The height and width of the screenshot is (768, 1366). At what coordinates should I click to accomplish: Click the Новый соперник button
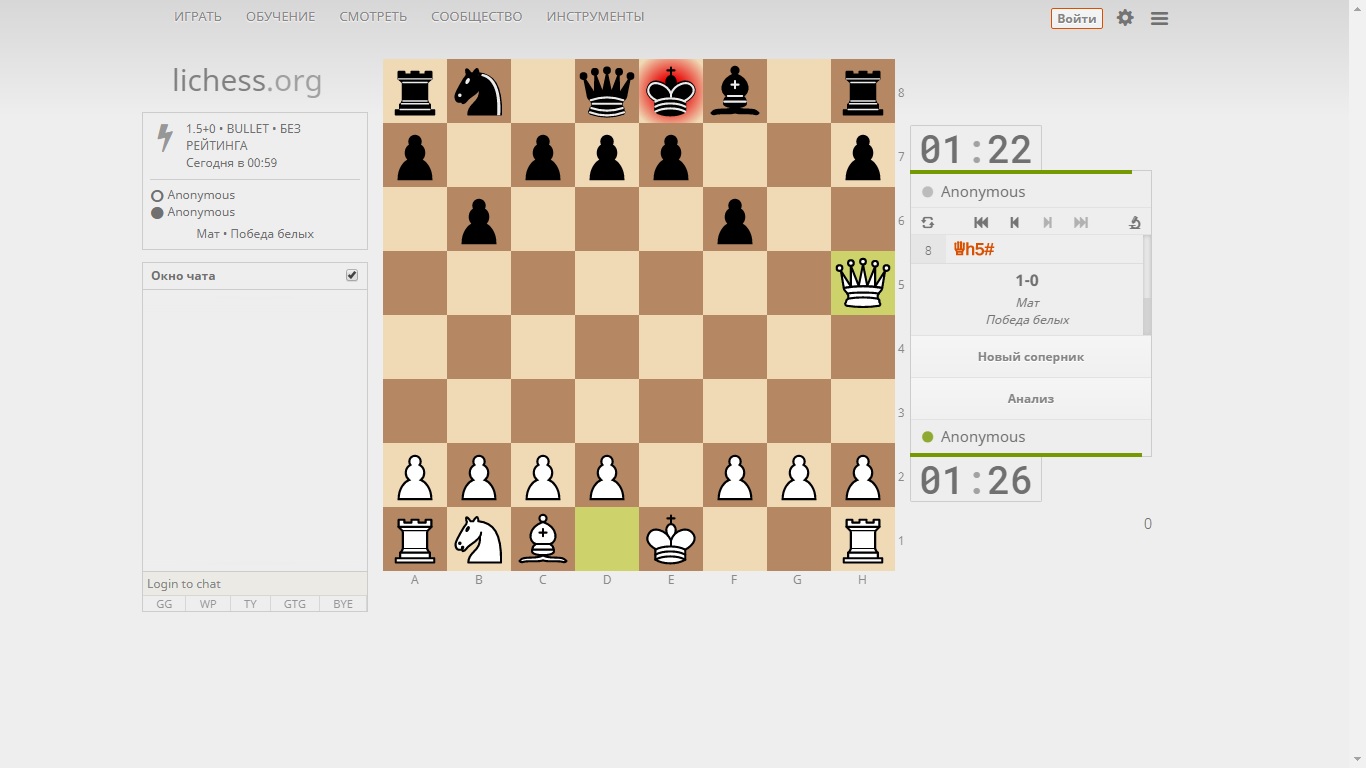[1030, 357]
